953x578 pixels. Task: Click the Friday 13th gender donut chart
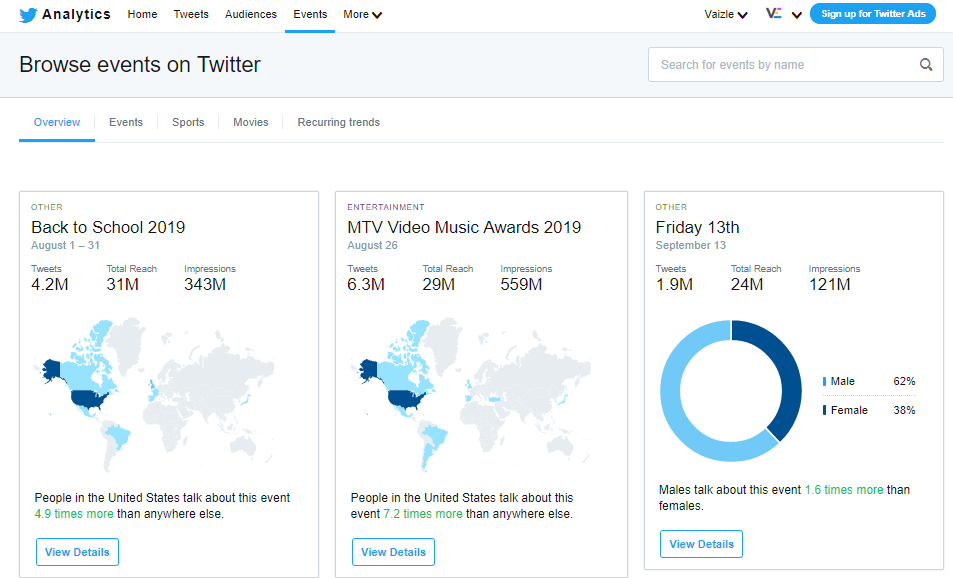pos(731,391)
